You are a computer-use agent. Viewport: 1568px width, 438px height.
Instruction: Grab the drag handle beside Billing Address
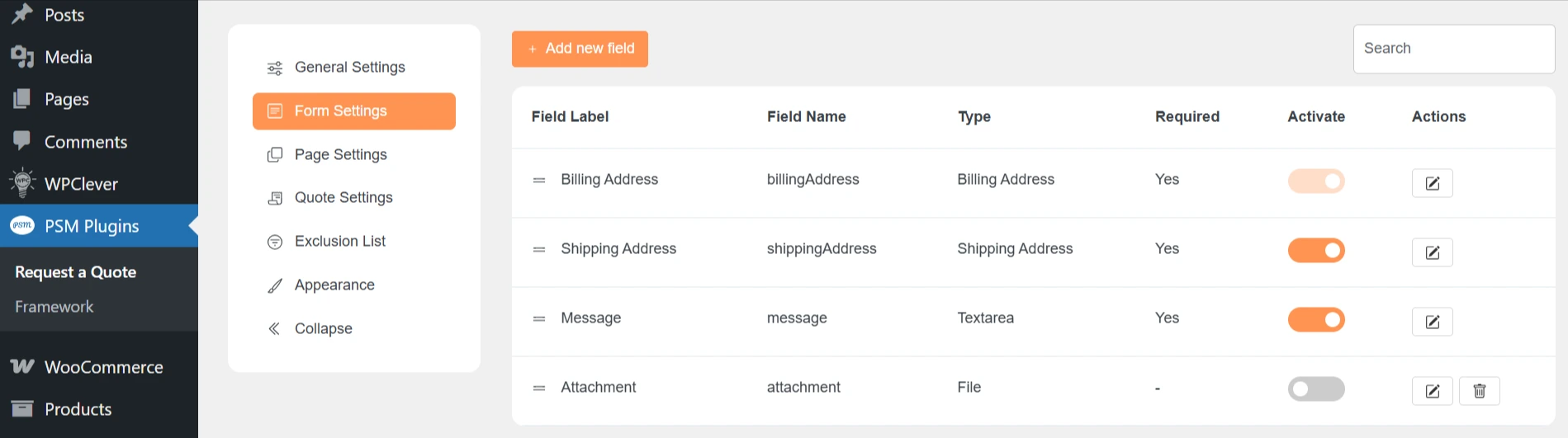pos(539,180)
